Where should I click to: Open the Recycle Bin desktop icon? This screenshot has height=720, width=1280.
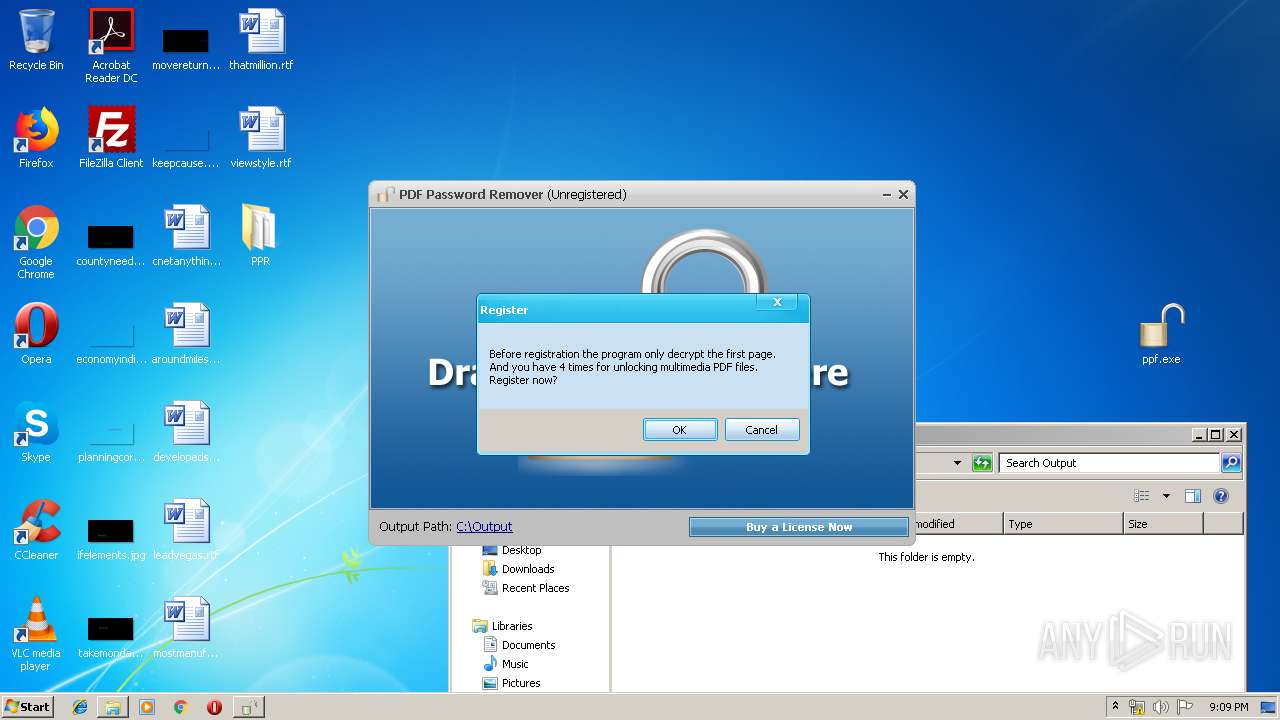point(36,40)
